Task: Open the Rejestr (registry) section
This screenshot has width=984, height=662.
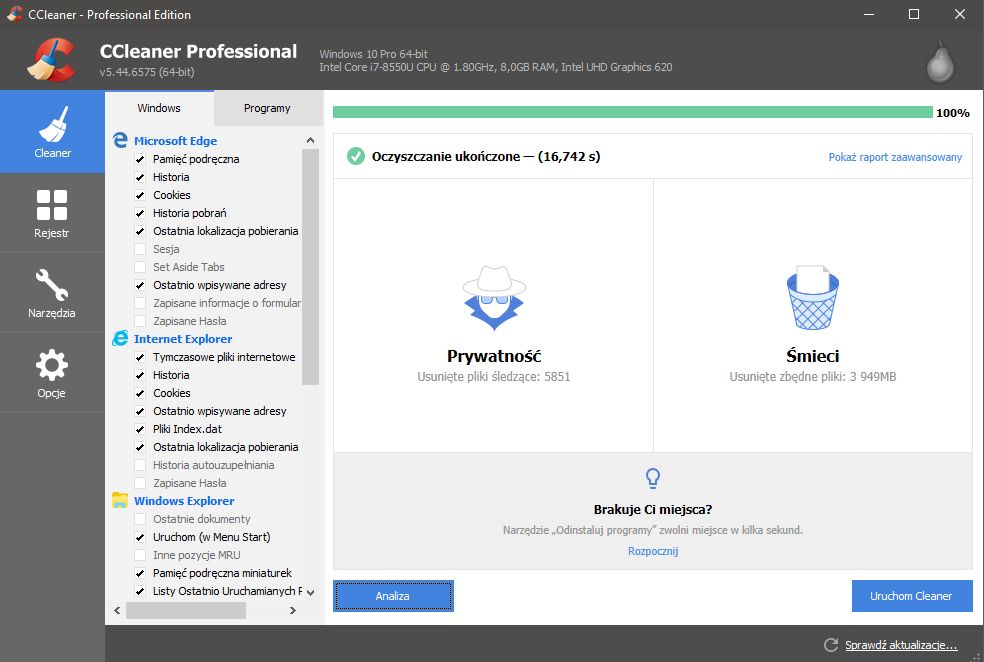Action: 52,213
